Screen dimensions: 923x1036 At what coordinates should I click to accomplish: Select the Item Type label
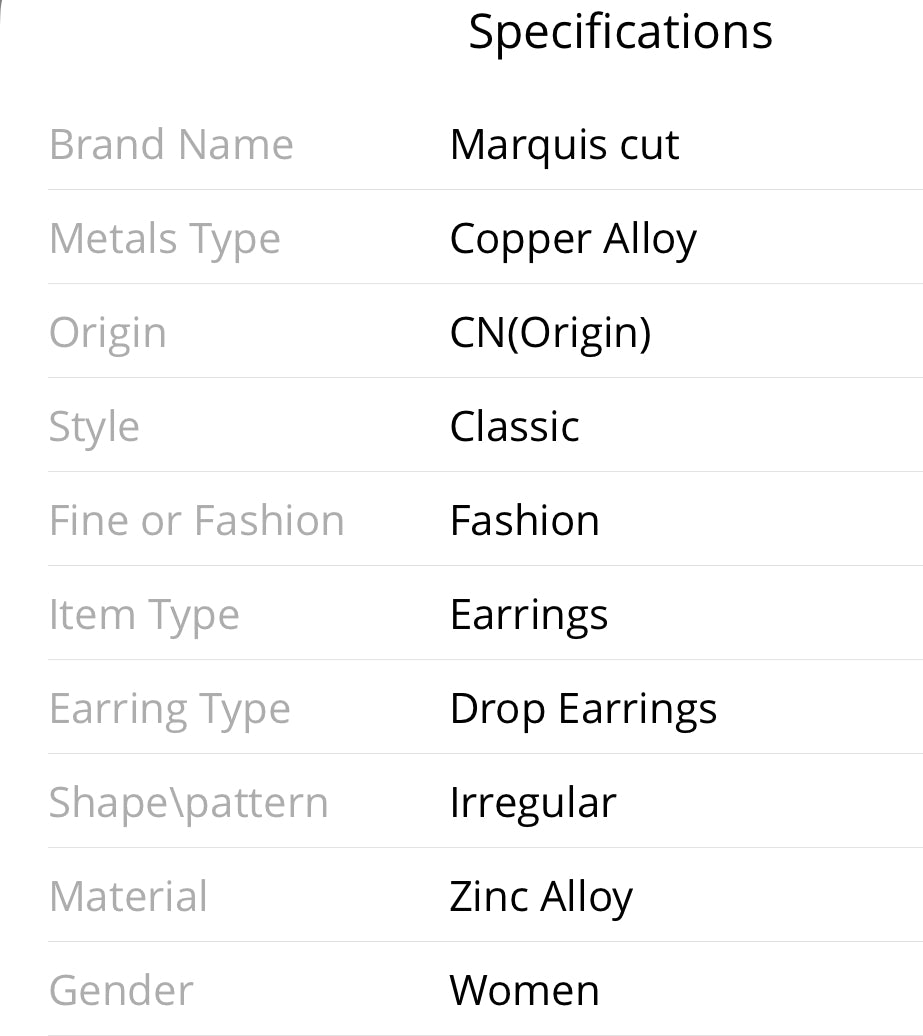click(144, 616)
